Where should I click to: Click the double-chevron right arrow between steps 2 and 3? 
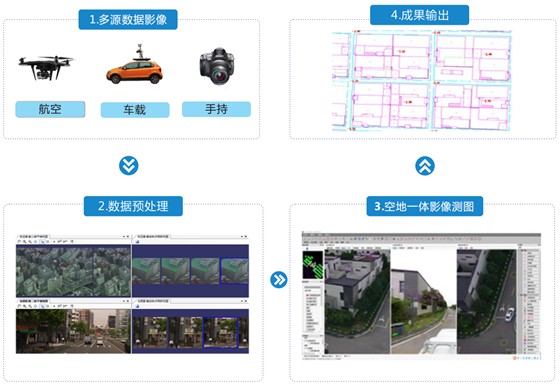279,280
